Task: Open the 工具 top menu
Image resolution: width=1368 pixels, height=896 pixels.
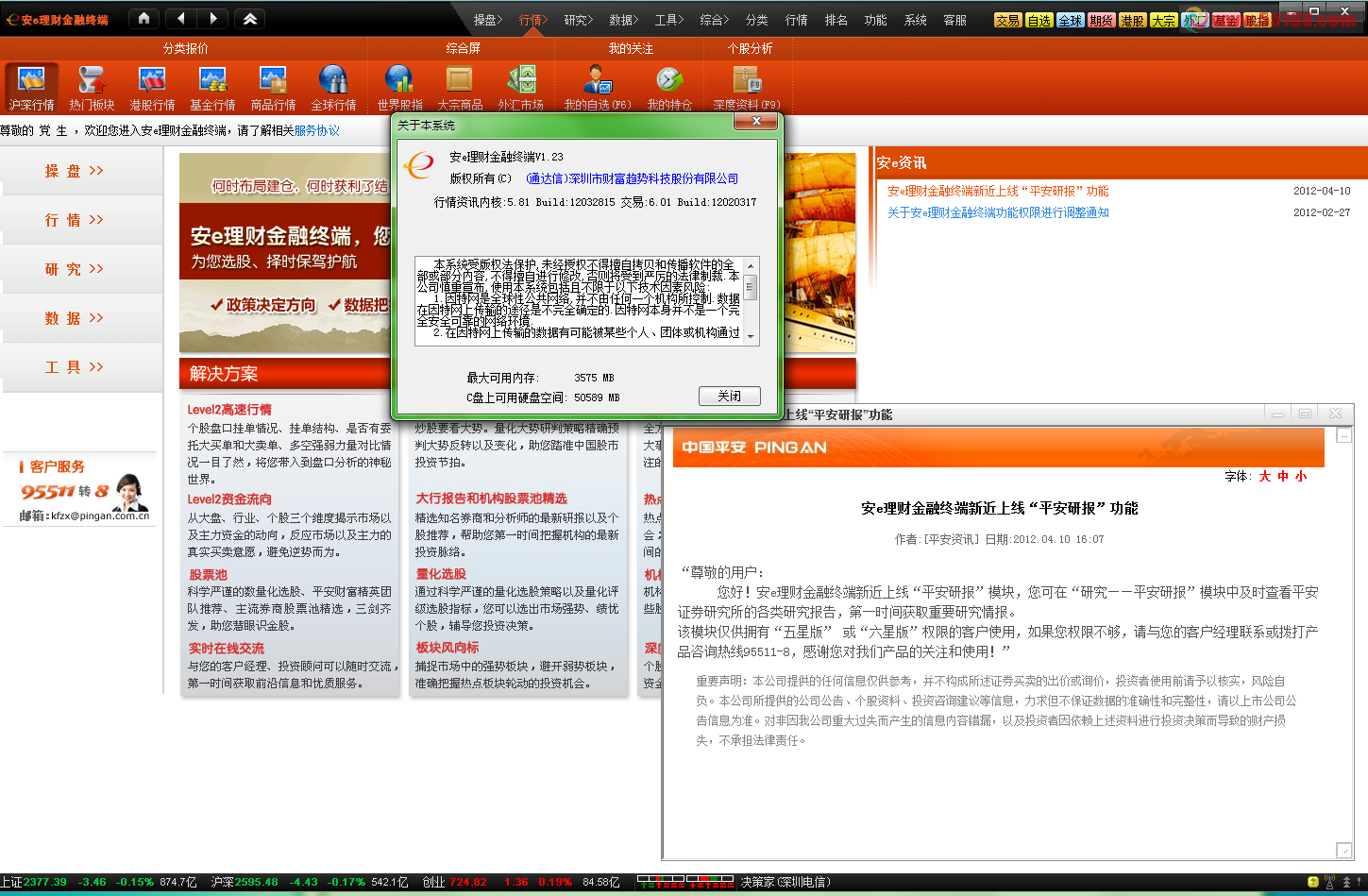Action: point(668,20)
